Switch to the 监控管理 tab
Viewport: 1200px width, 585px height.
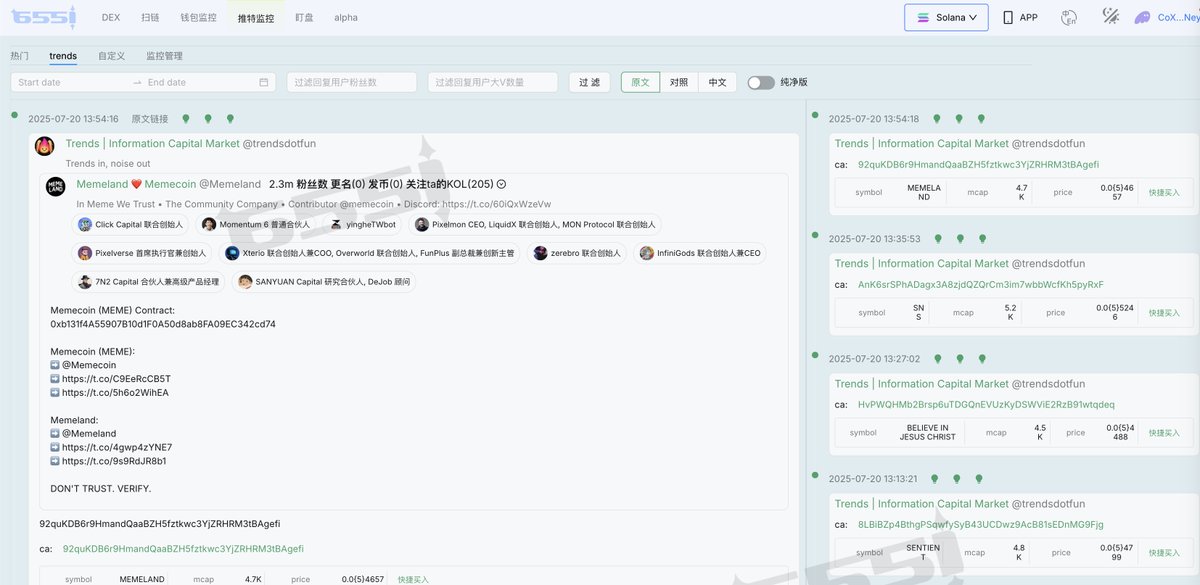[x=164, y=56]
